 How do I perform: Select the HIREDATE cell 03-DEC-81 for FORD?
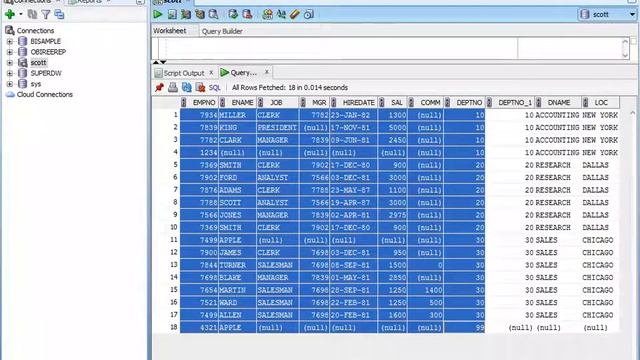(x=353, y=178)
